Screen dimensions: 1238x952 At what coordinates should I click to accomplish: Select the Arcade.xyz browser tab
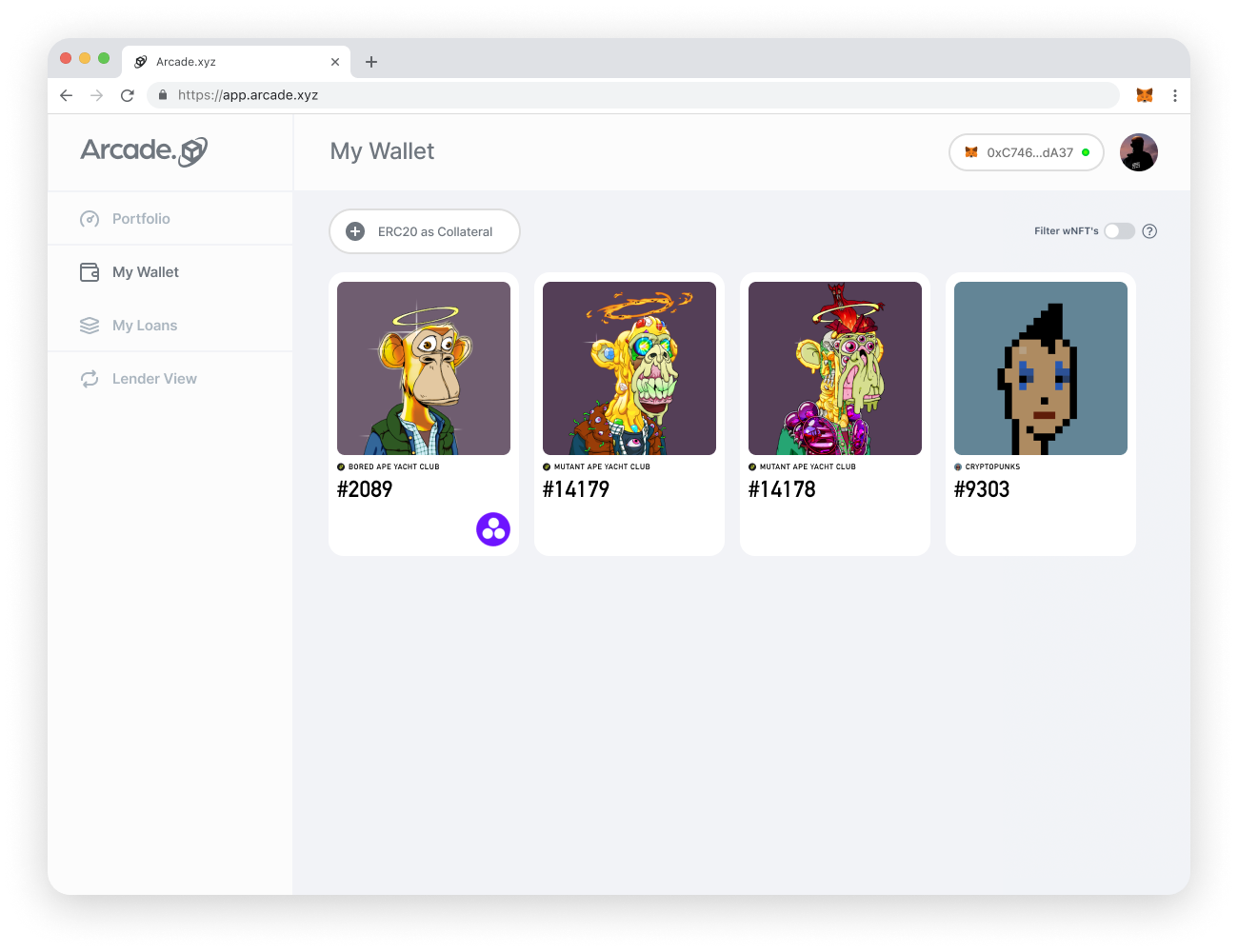(236, 62)
